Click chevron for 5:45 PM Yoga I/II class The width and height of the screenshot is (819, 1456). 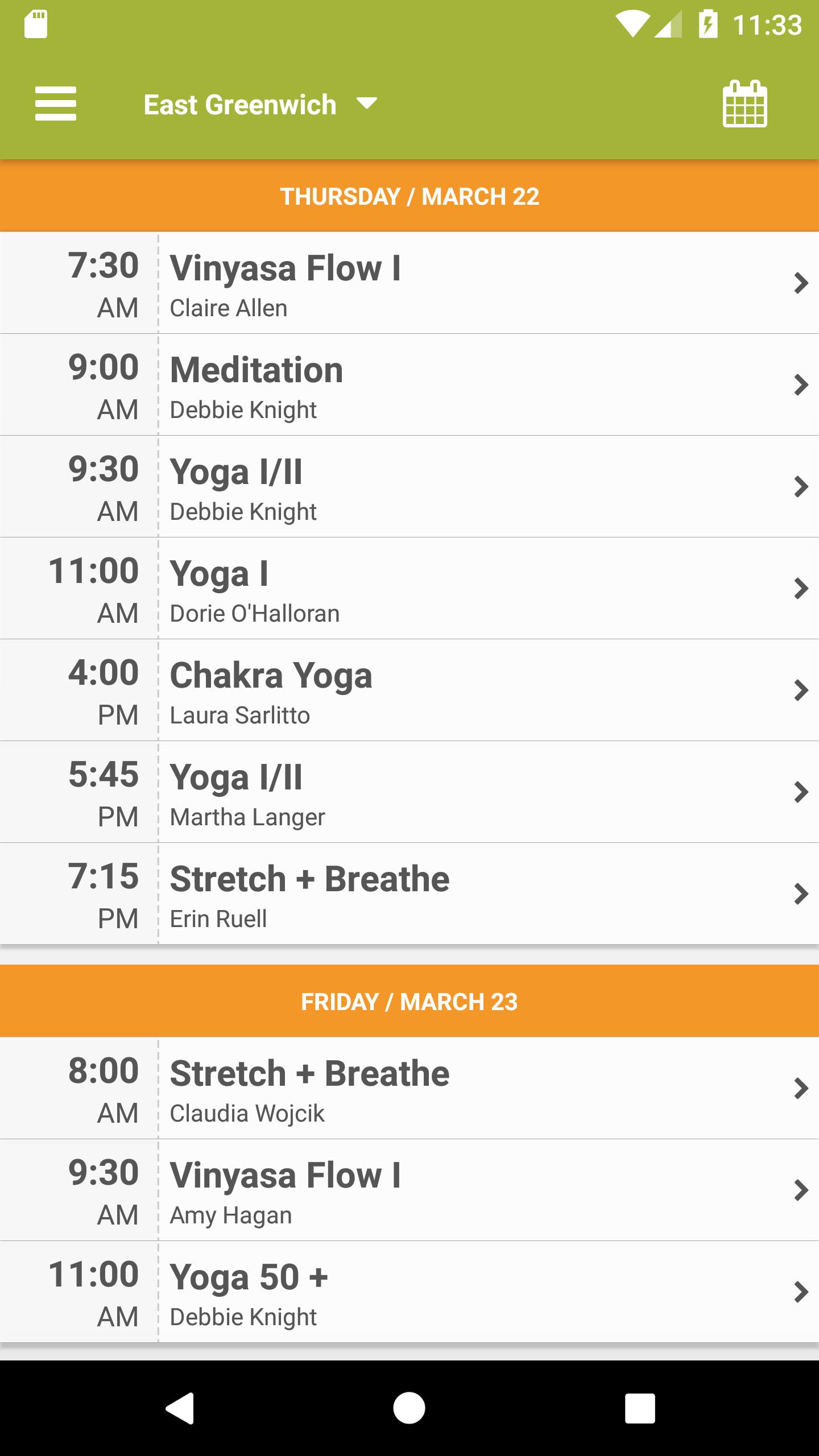(x=801, y=792)
